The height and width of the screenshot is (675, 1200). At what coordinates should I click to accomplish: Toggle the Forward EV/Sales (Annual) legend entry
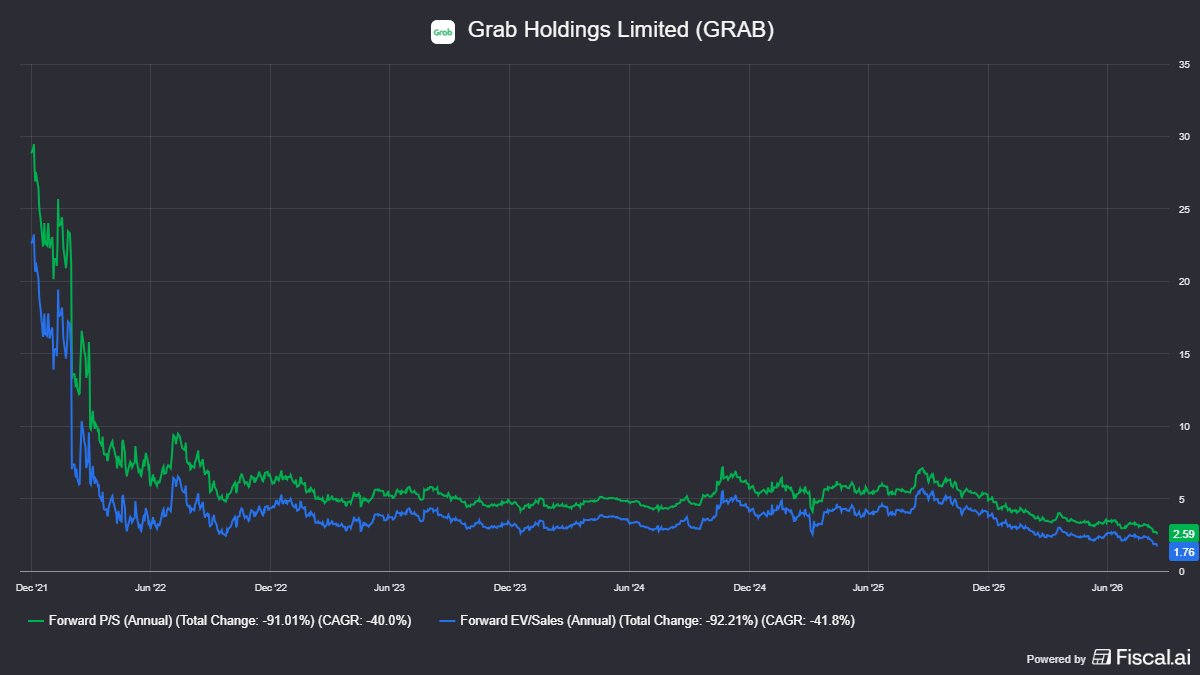tap(647, 621)
